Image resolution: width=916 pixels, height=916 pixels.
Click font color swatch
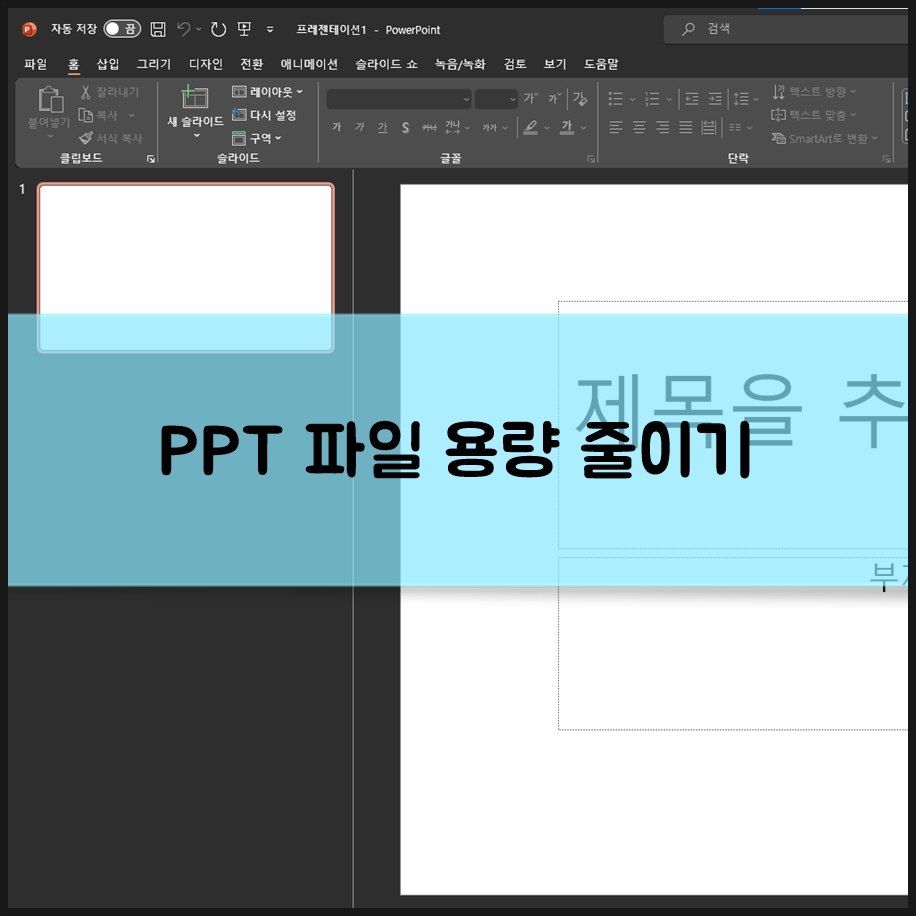pyautogui.click(x=567, y=127)
